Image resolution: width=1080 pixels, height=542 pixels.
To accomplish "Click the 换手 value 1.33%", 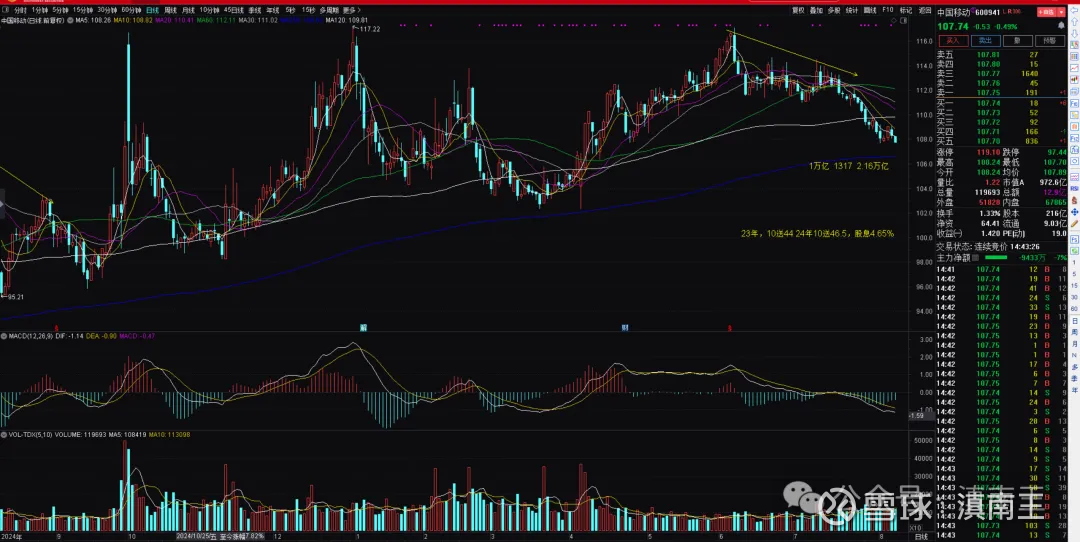I will pos(989,213).
